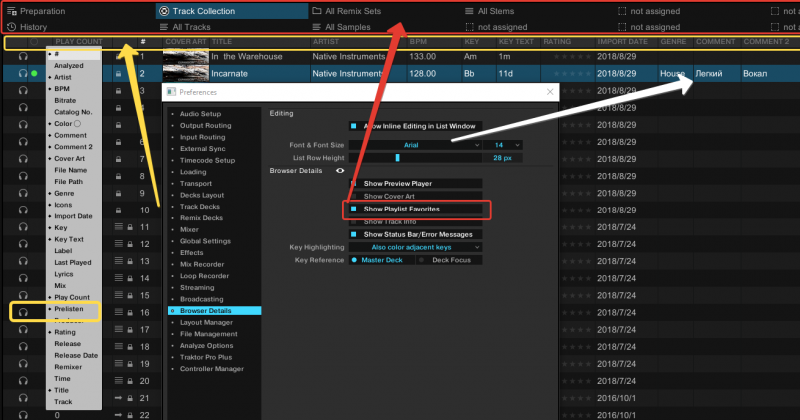Enable Show Cover Art checkbox
This screenshot has width=800, height=420.
pyautogui.click(x=354, y=196)
